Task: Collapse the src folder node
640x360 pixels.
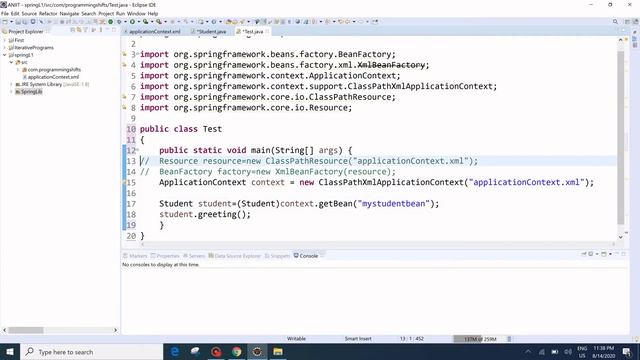Action: (11, 62)
